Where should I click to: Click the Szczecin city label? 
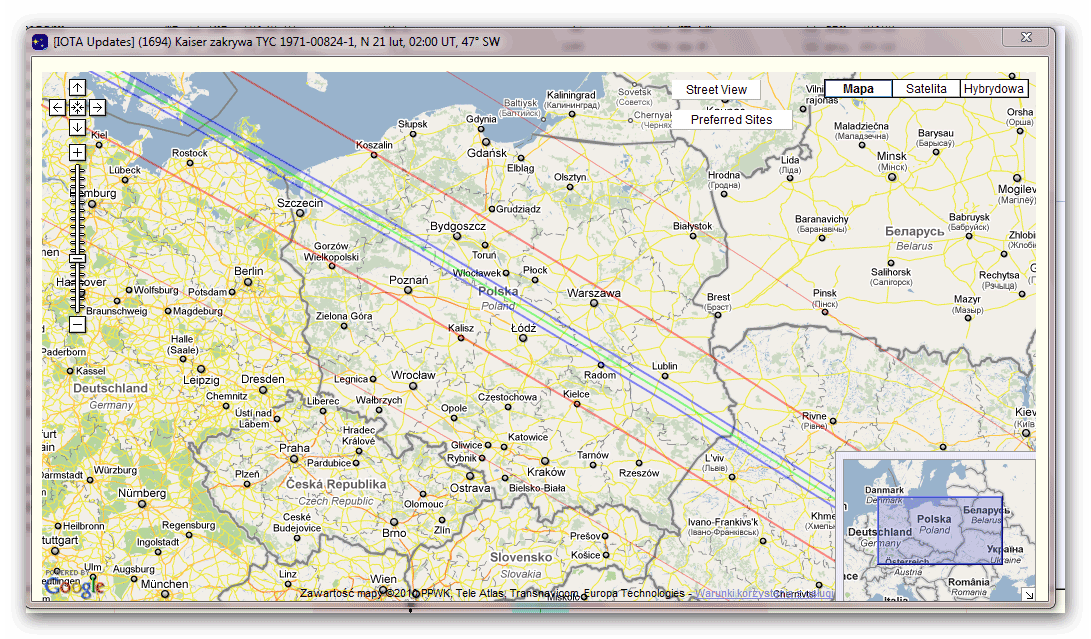tap(300, 203)
